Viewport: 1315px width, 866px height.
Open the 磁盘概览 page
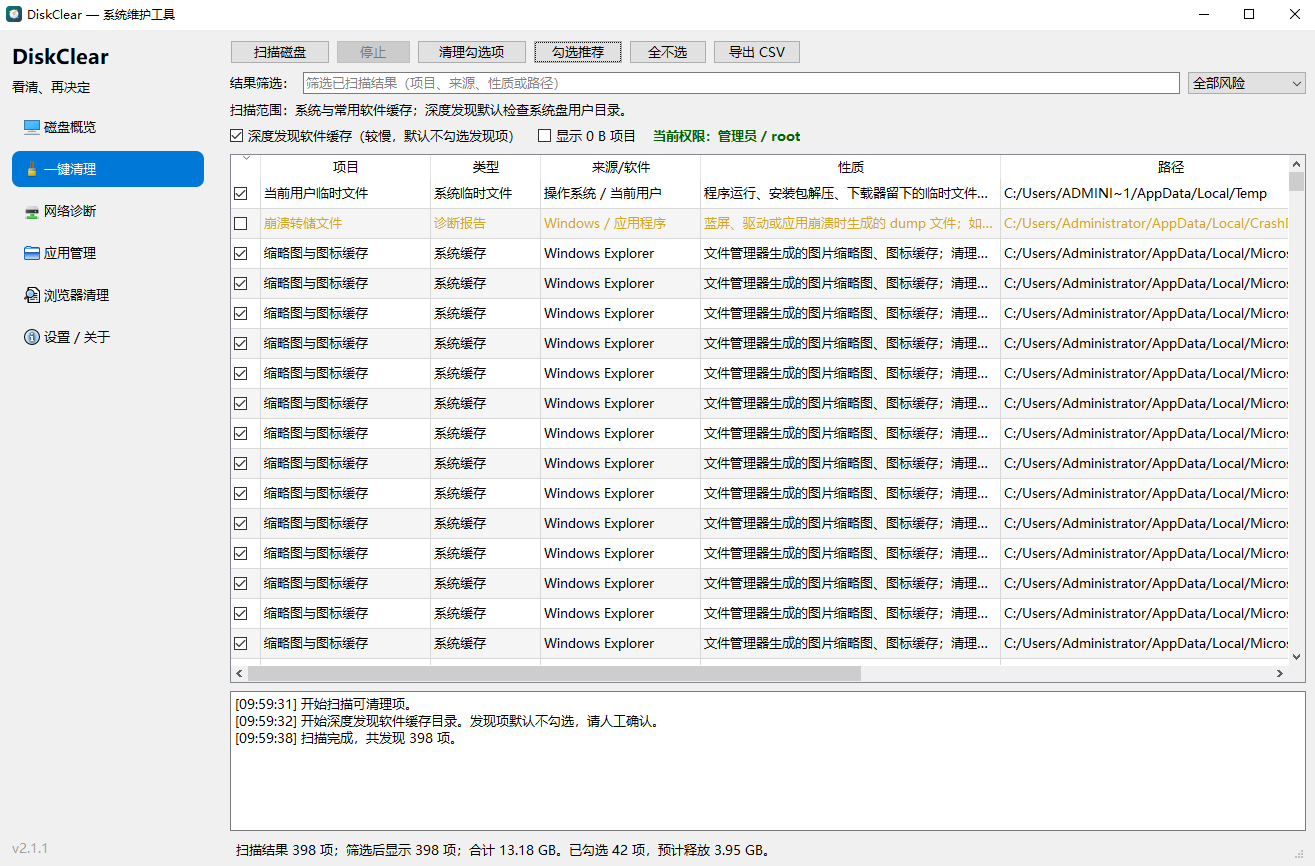coord(108,127)
